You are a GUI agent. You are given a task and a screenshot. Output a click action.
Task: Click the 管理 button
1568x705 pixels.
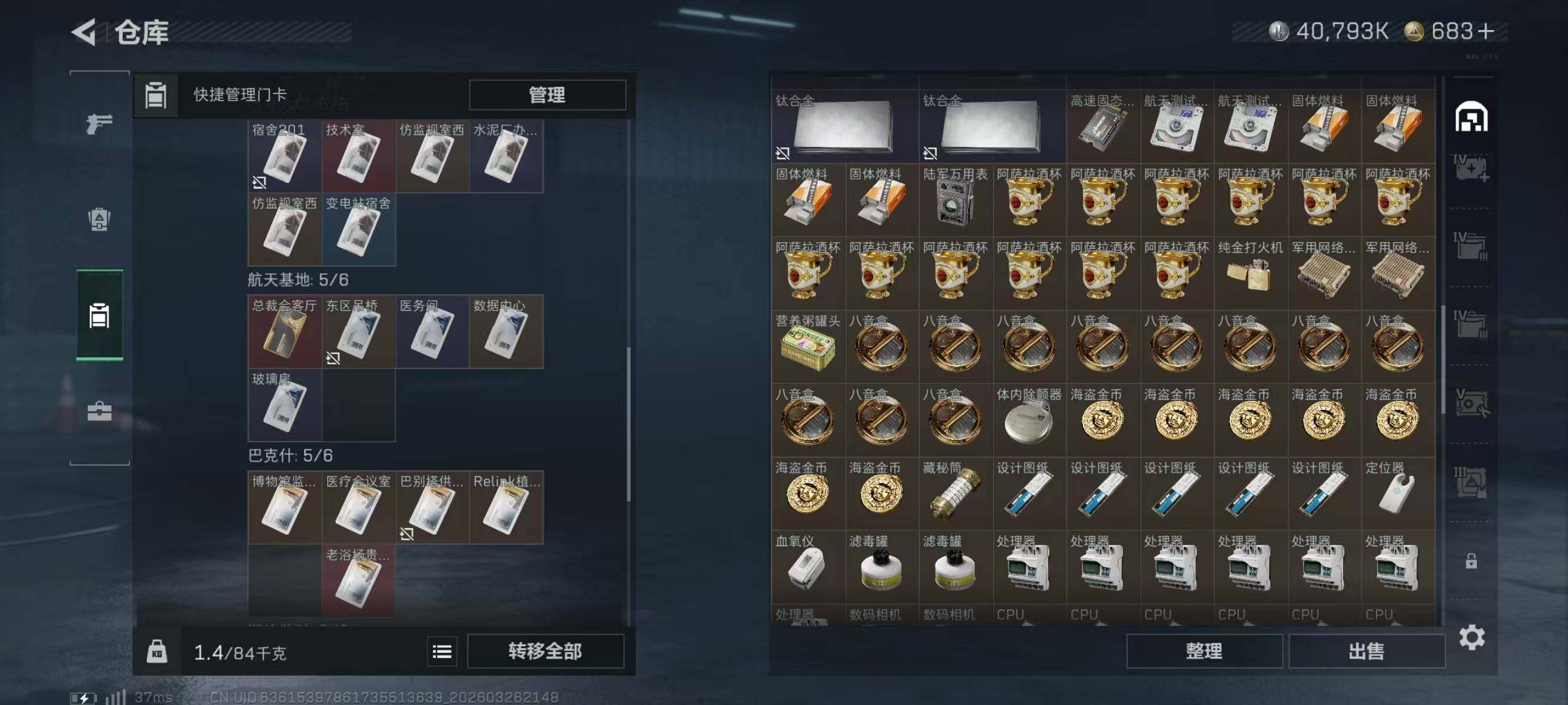tap(547, 95)
